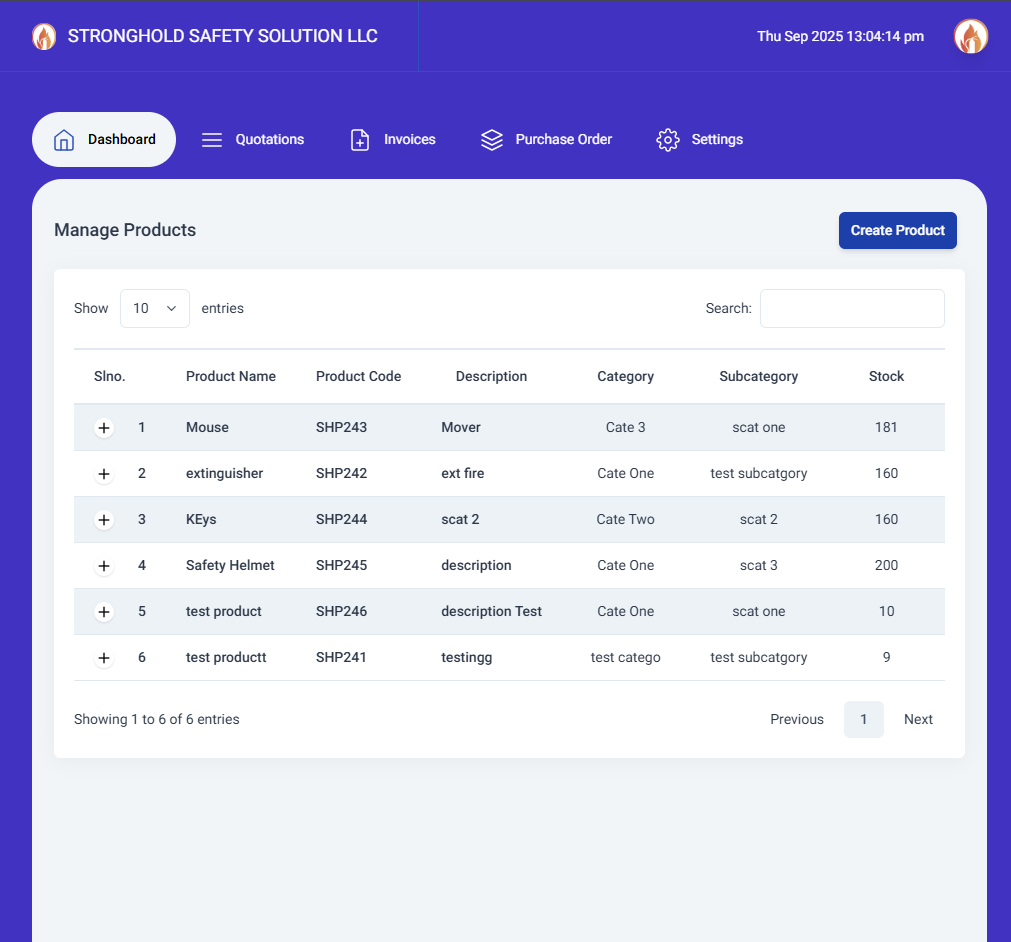Viewport: 1011px width, 942px height.
Task: Open the user profile avatar
Action: 970,37
